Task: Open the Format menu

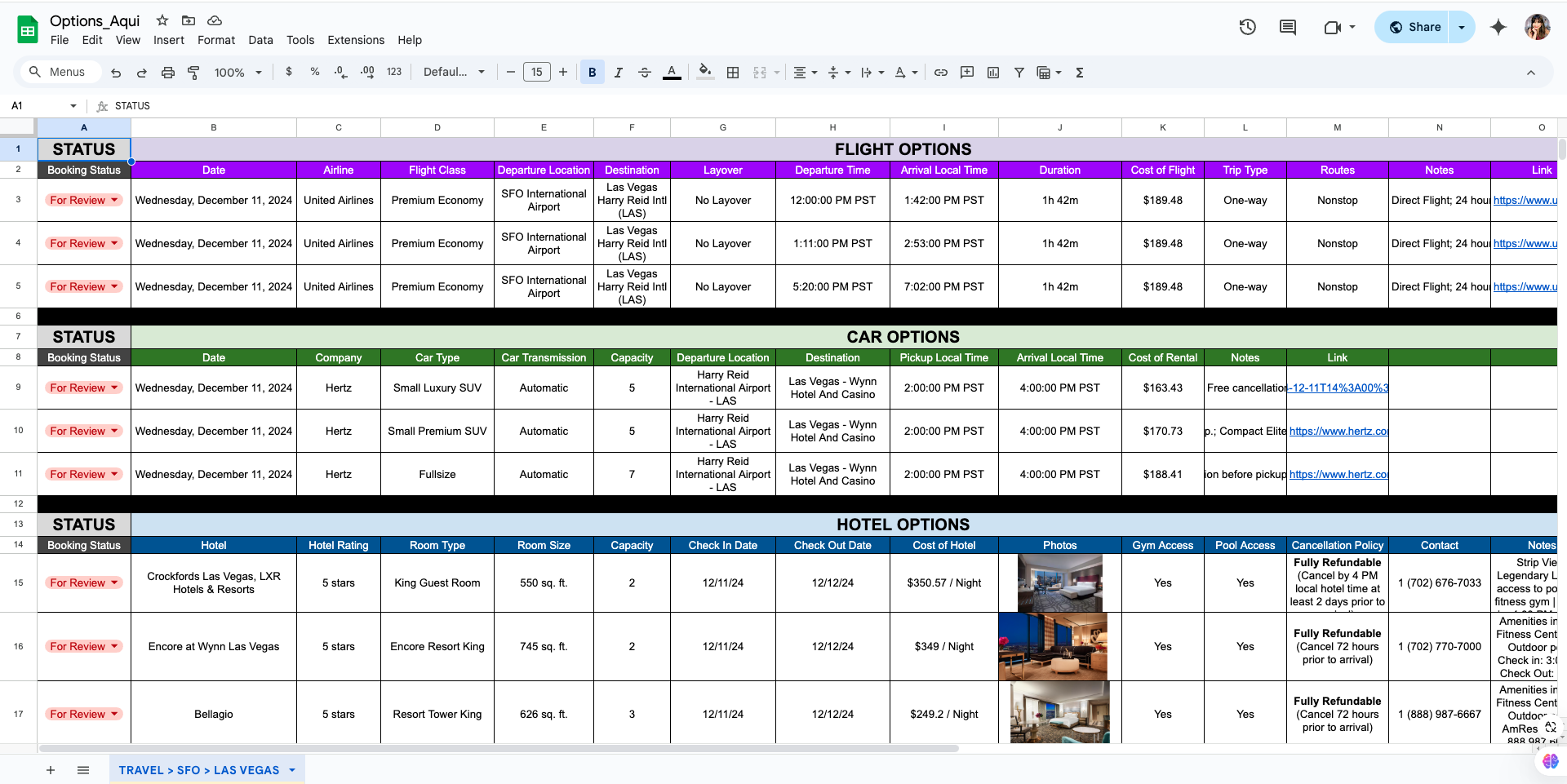Action: click(x=216, y=40)
